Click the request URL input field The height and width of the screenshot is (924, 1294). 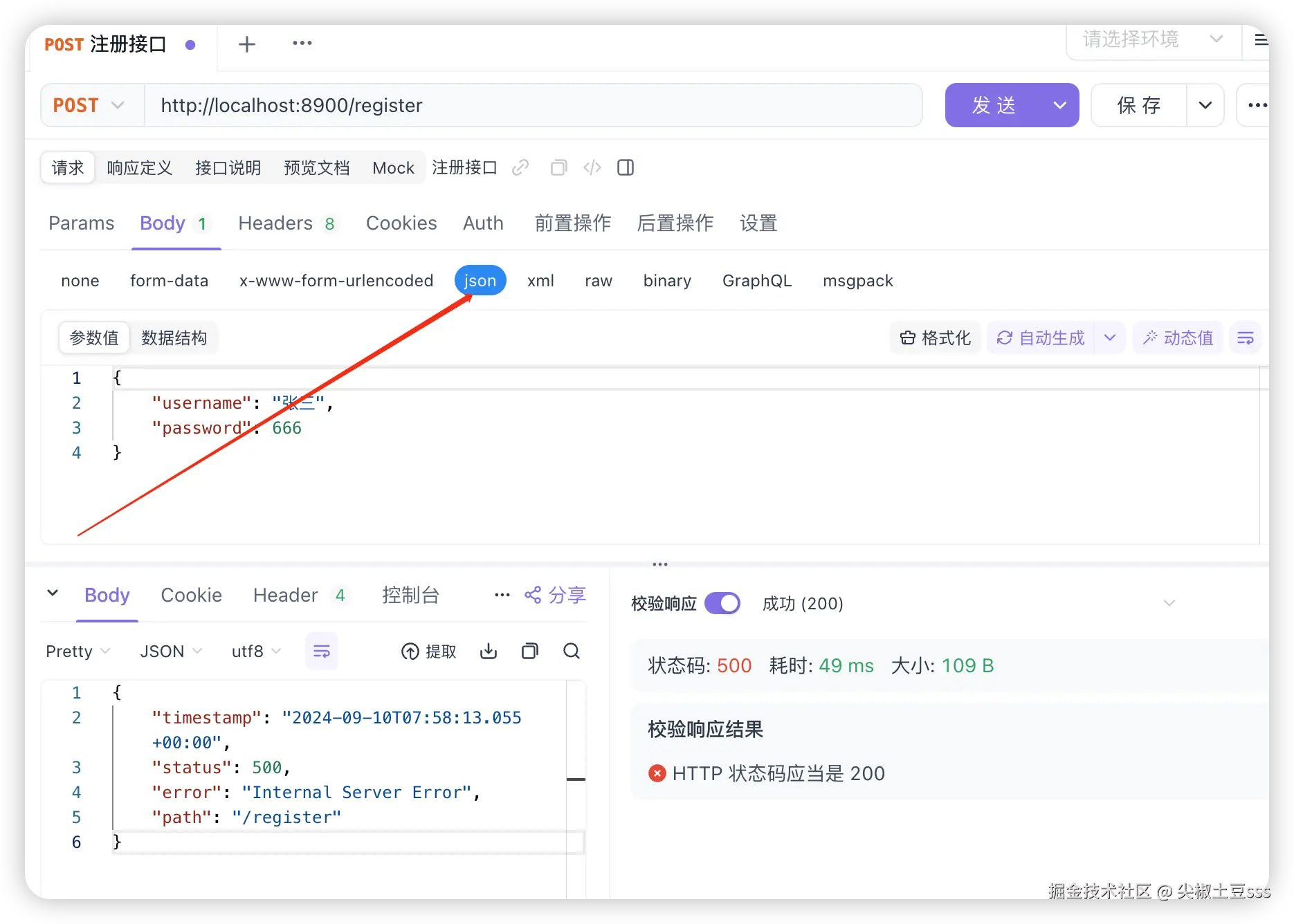point(533,105)
